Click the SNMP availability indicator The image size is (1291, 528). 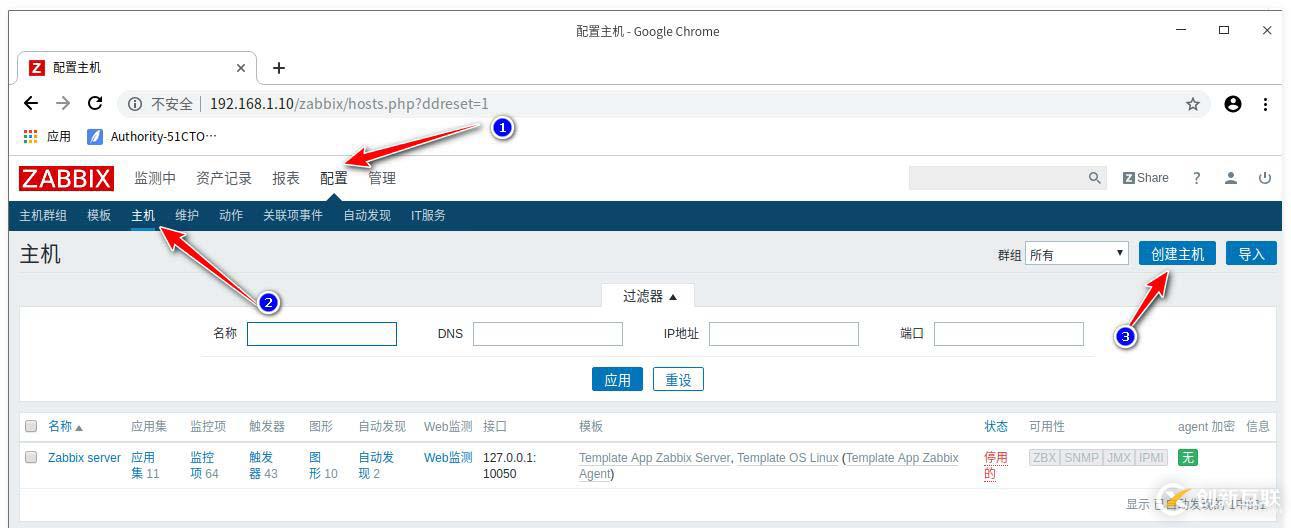1081,458
